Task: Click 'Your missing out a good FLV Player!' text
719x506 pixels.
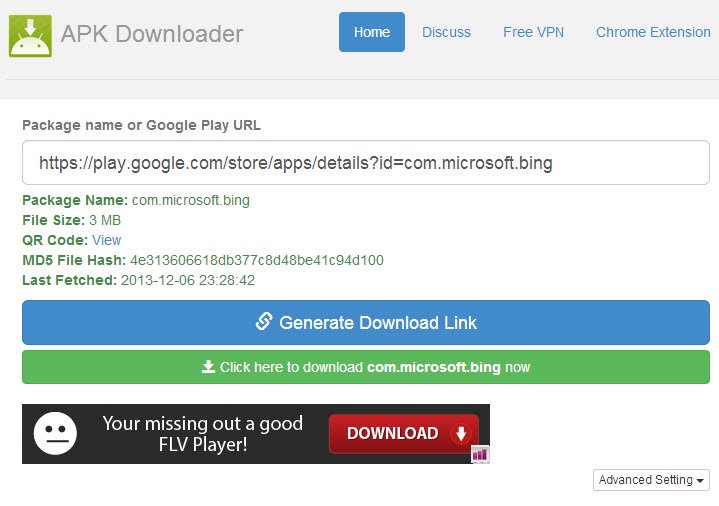Action: click(203, 434)
